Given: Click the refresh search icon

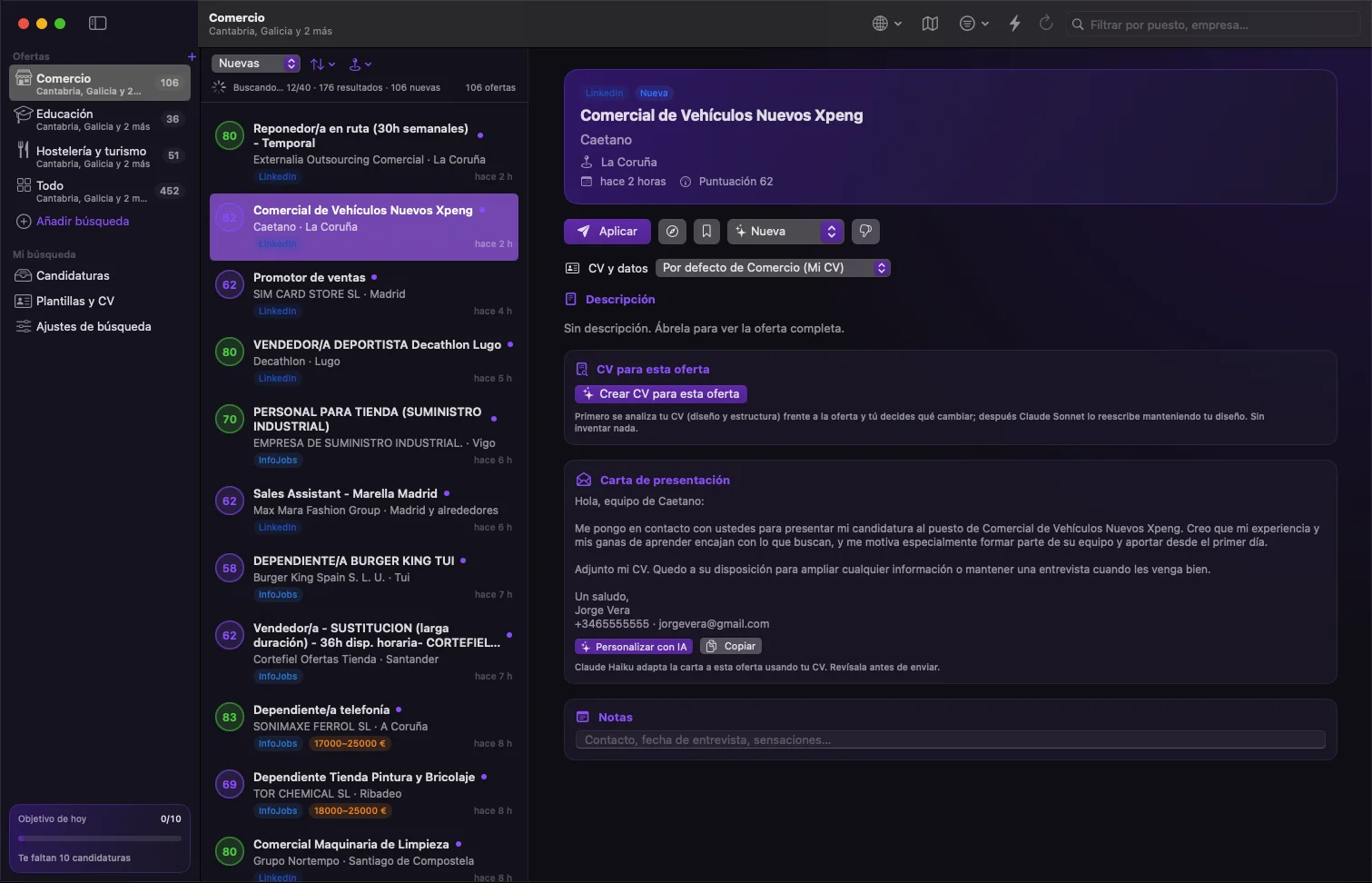Looking at the screenshot, I should pos(1046,24).
